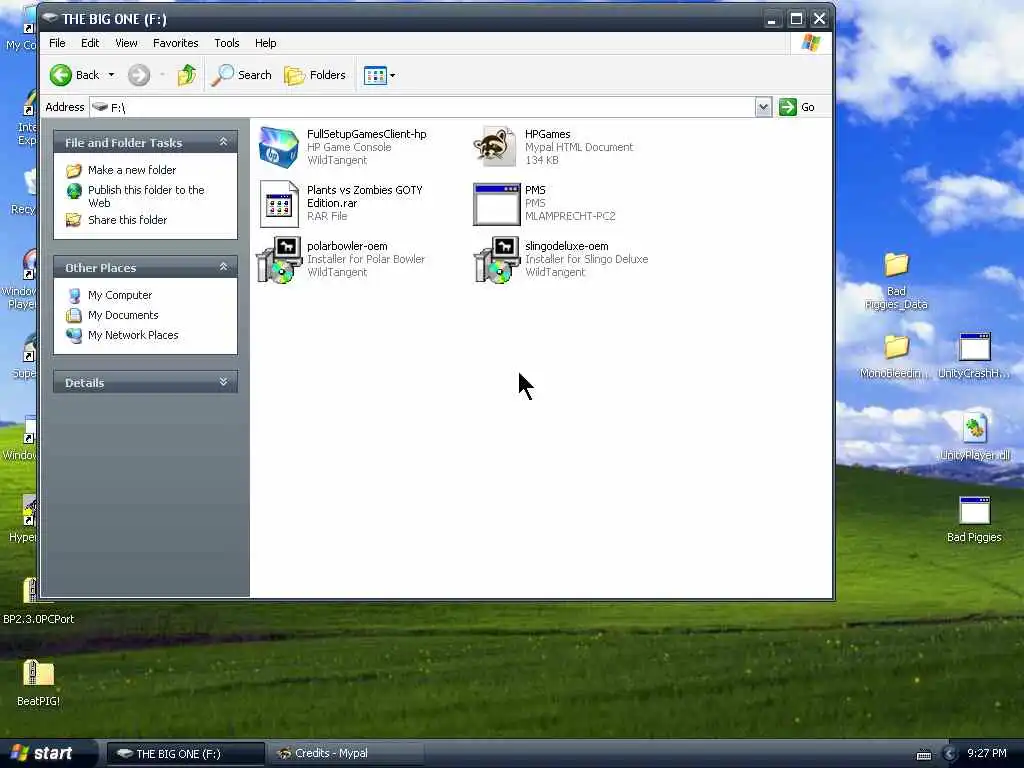Go to My Network Places
This screenshot has width=1024, height=768.
(133, 335)
